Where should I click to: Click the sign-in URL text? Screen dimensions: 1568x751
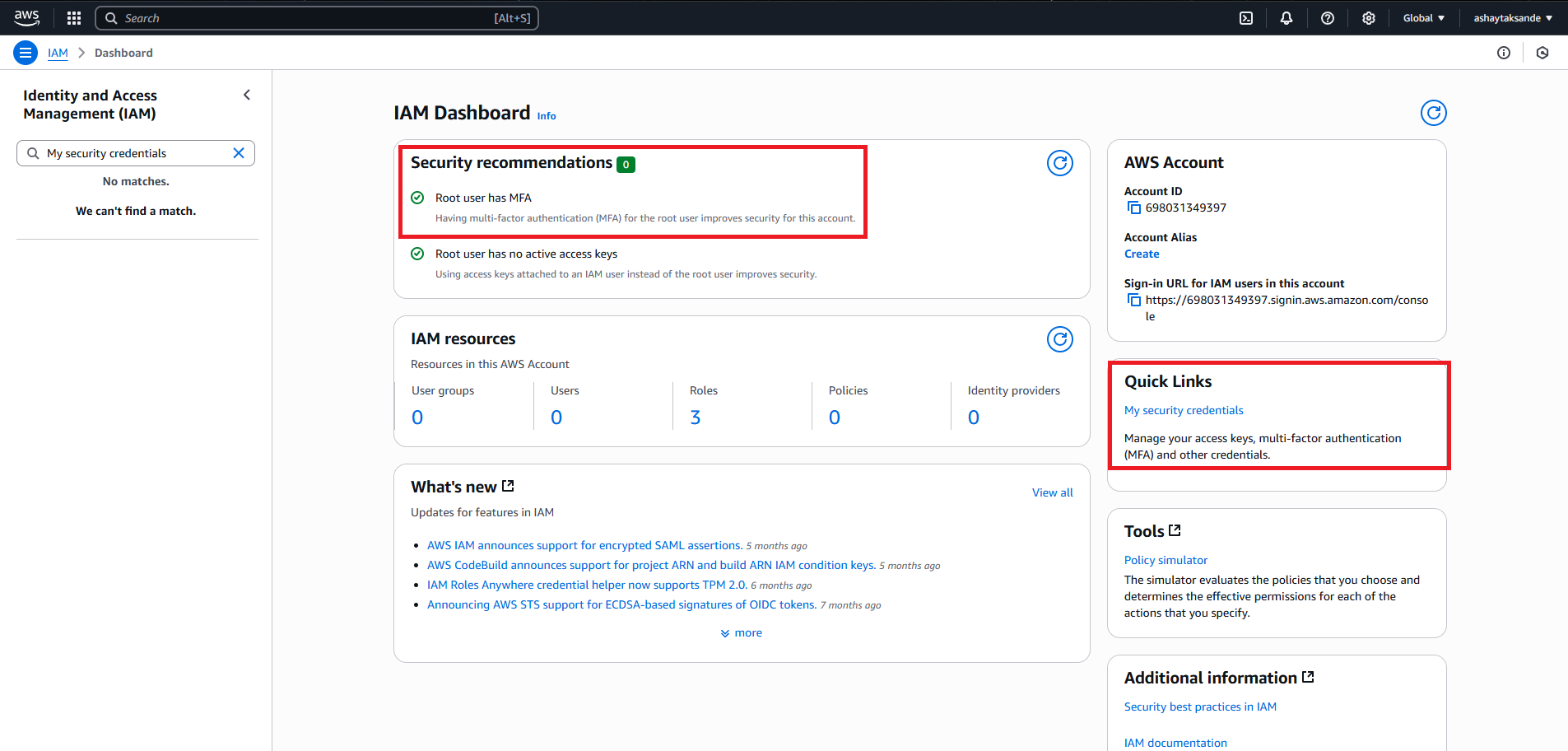coord(1287,308)
